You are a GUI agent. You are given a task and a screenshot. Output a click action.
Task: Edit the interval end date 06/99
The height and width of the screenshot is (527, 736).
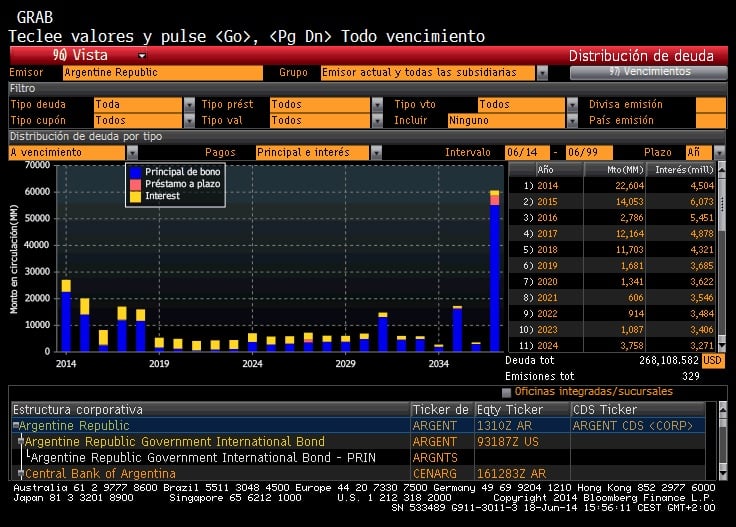click(x=589, y=153)
